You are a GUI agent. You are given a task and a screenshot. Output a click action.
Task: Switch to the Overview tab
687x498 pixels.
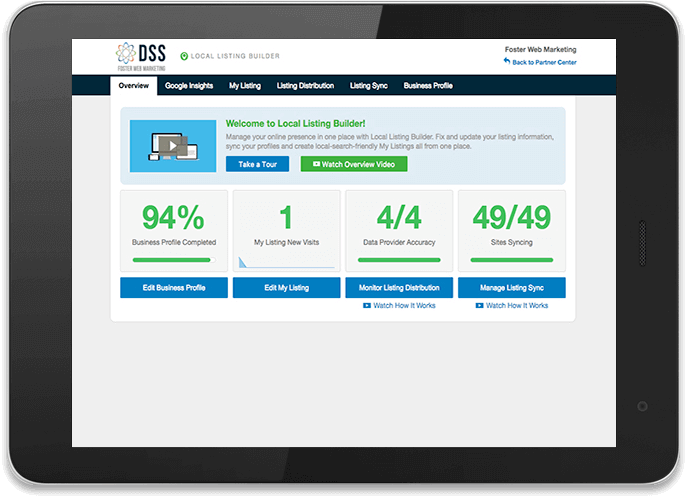coord(133,86)
